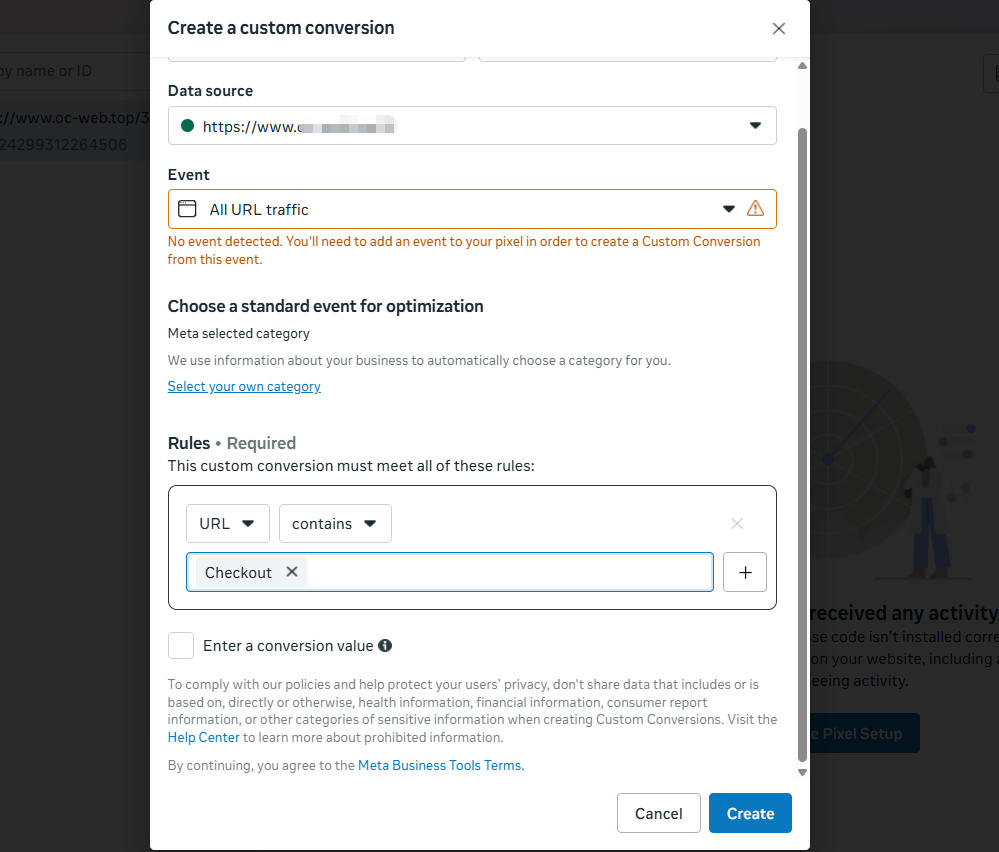Click the green status dot in Data source
This screenshot has width=999, height=852.
click(x=187, y=126)
